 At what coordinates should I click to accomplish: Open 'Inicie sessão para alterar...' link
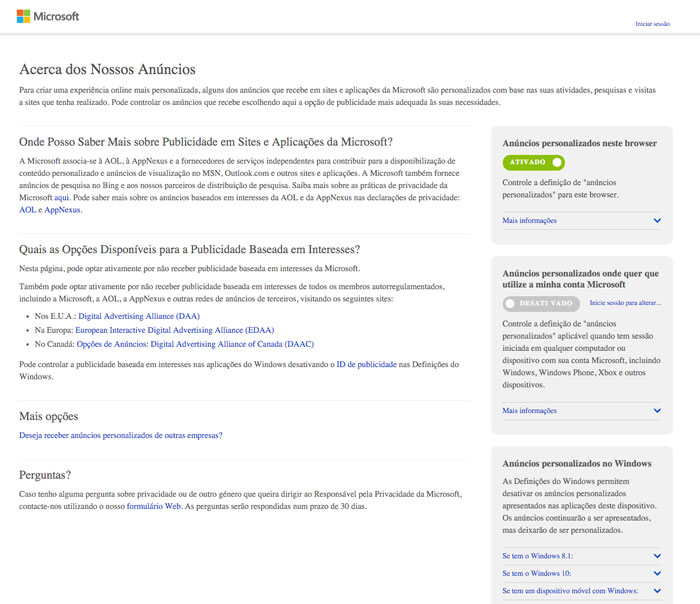pyautogui.click(x=625, y=303)
